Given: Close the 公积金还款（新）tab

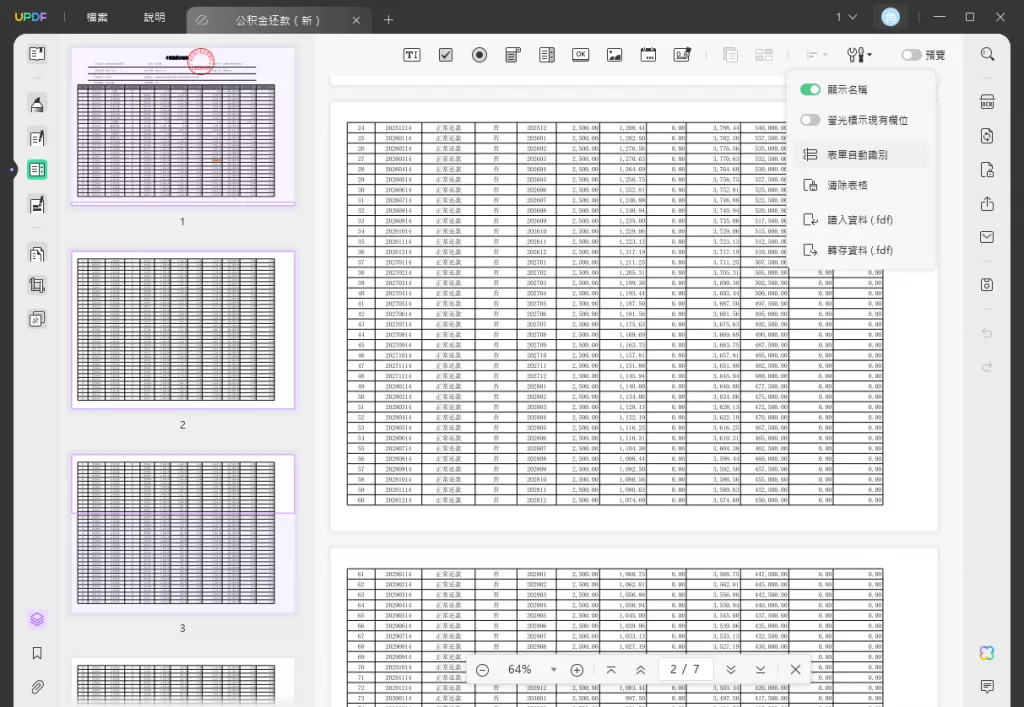Looking at the screenshot, I should 356,20.
